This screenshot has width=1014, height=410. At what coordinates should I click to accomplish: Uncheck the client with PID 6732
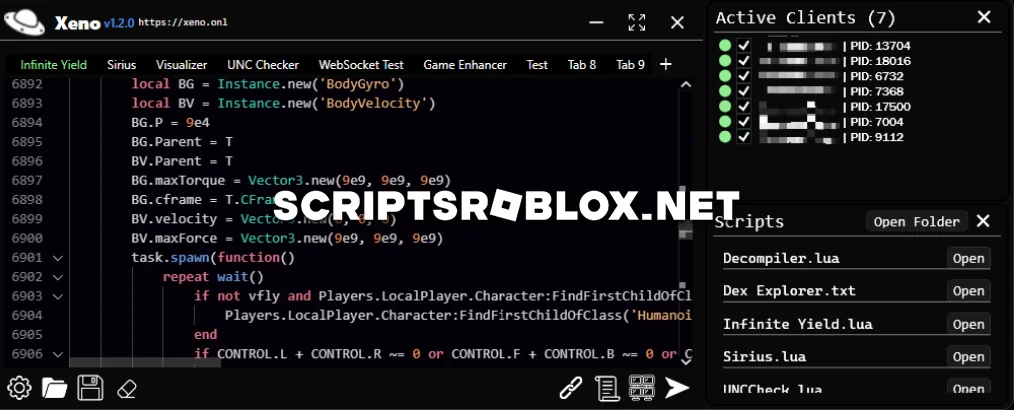click(744, 76)
